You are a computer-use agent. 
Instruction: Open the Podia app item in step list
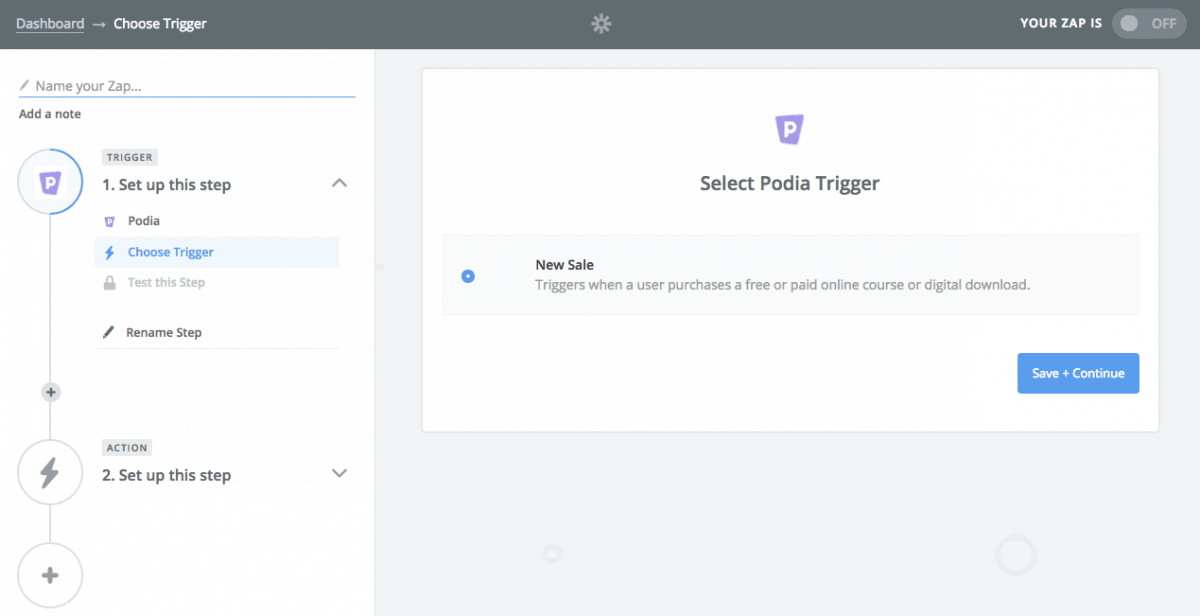pos(143,221)
